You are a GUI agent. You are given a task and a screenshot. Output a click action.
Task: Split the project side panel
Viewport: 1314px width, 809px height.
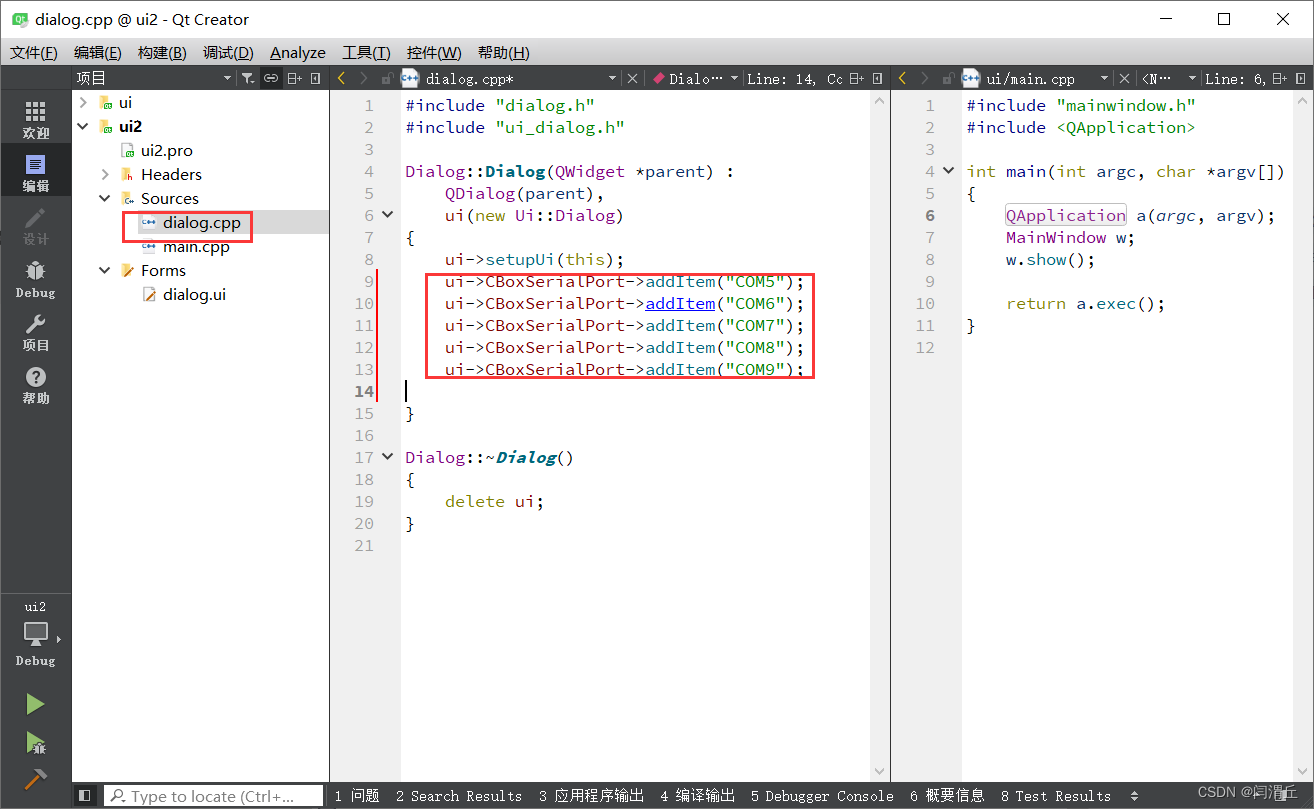pyautogui.click(x=295, y=78)
